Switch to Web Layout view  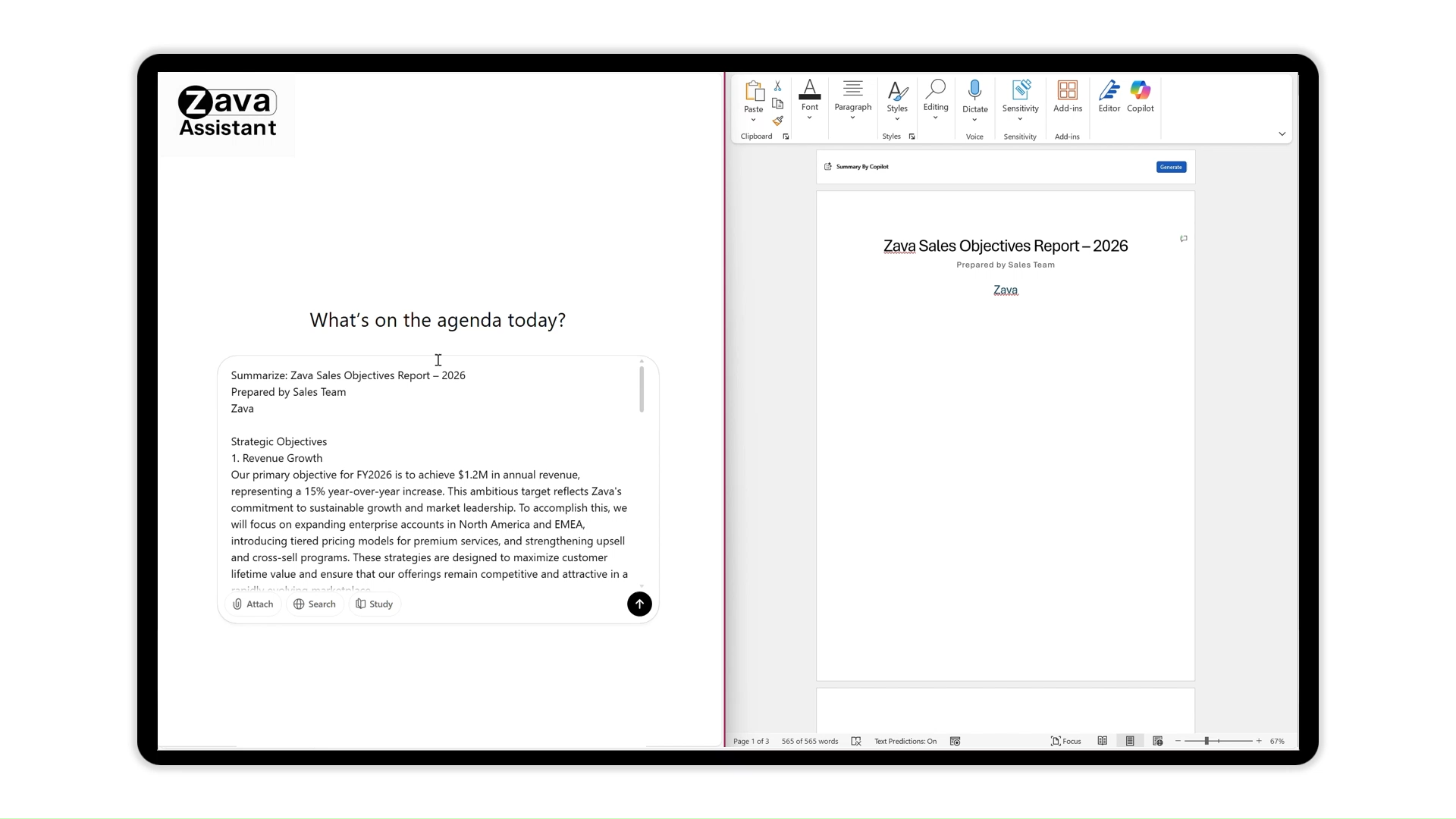pos(1158,742)
